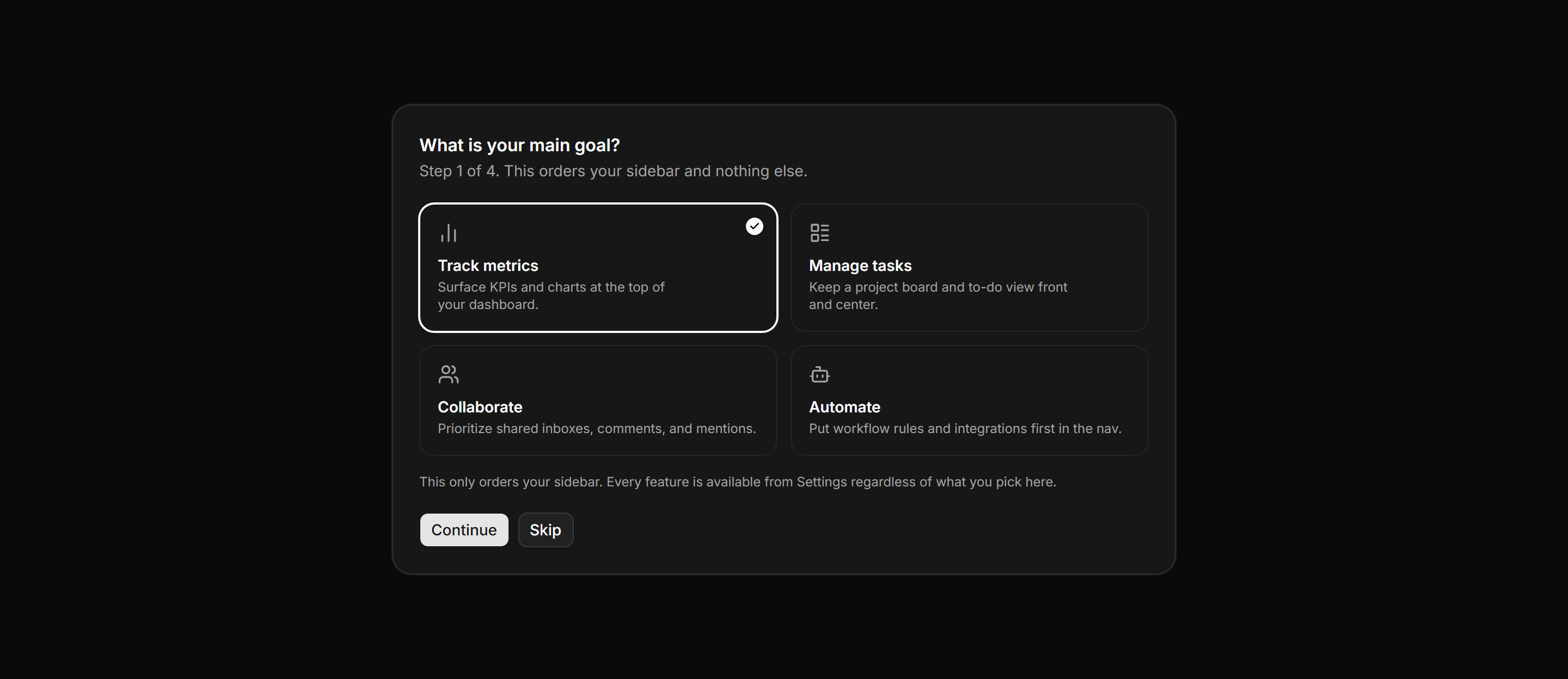Screen dimensions: 1568x679
Task: Click 'Surface KPIs and charts' description text
Action: pos(551,295)
